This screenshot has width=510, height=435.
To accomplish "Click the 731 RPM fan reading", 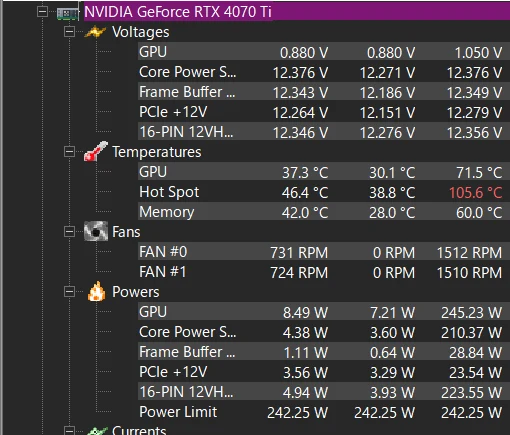I will (x=299, y=253).
